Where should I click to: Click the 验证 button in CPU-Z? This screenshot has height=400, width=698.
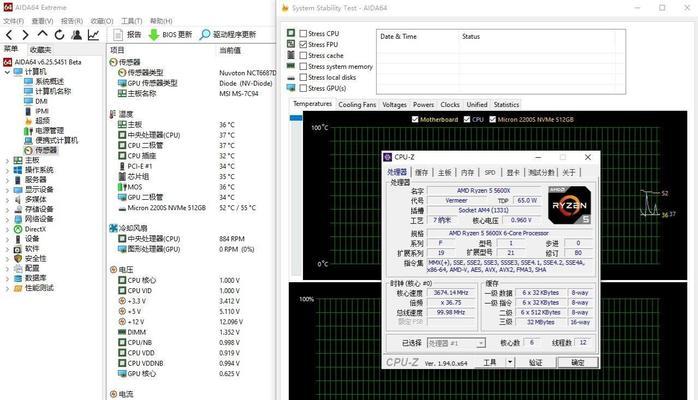536,363
